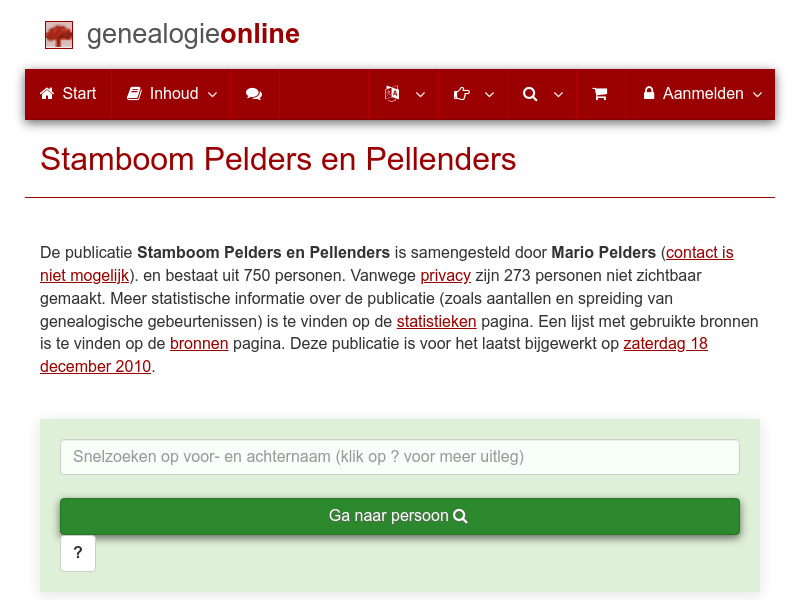Open the chat speech bubbles icon
The height and width of the screenshot is (600, 800).
pyautogui.click(x=253, y=94)
